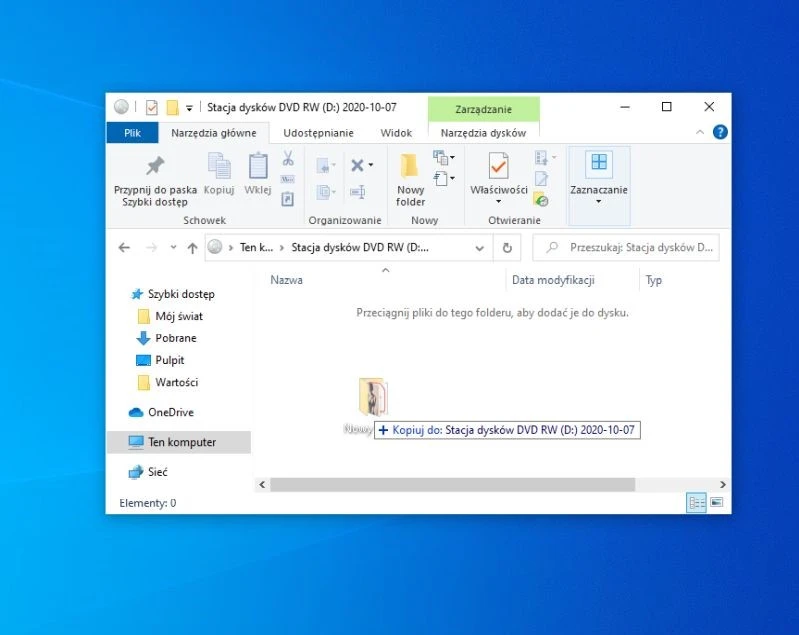Screen dimensions: 799x635
Task: Open Właściwości using the checkmark icon
Action: pyautogui.click(x=498, y=166)
